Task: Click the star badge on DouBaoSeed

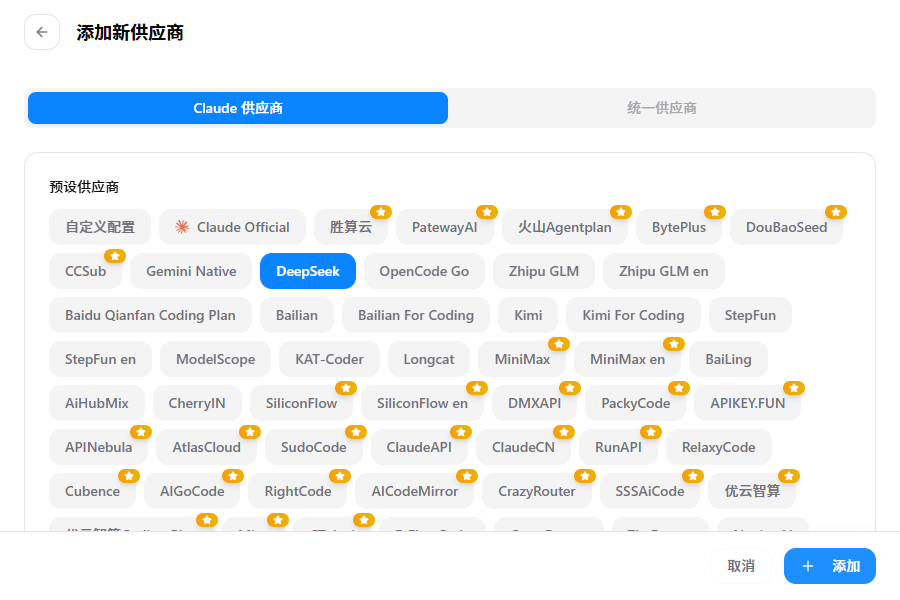Action: [836, 212]
